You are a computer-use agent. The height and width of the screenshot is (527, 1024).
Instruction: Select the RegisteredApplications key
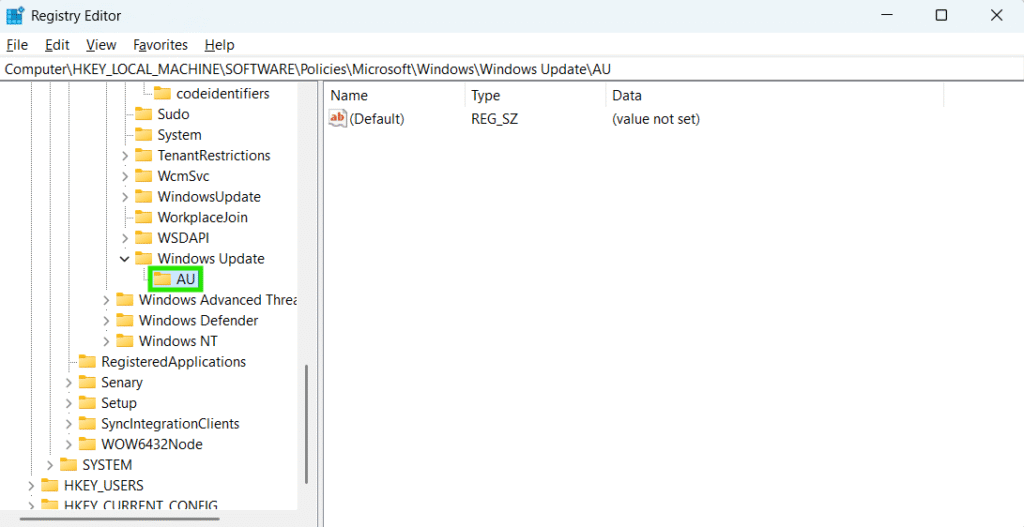(173, 362)
